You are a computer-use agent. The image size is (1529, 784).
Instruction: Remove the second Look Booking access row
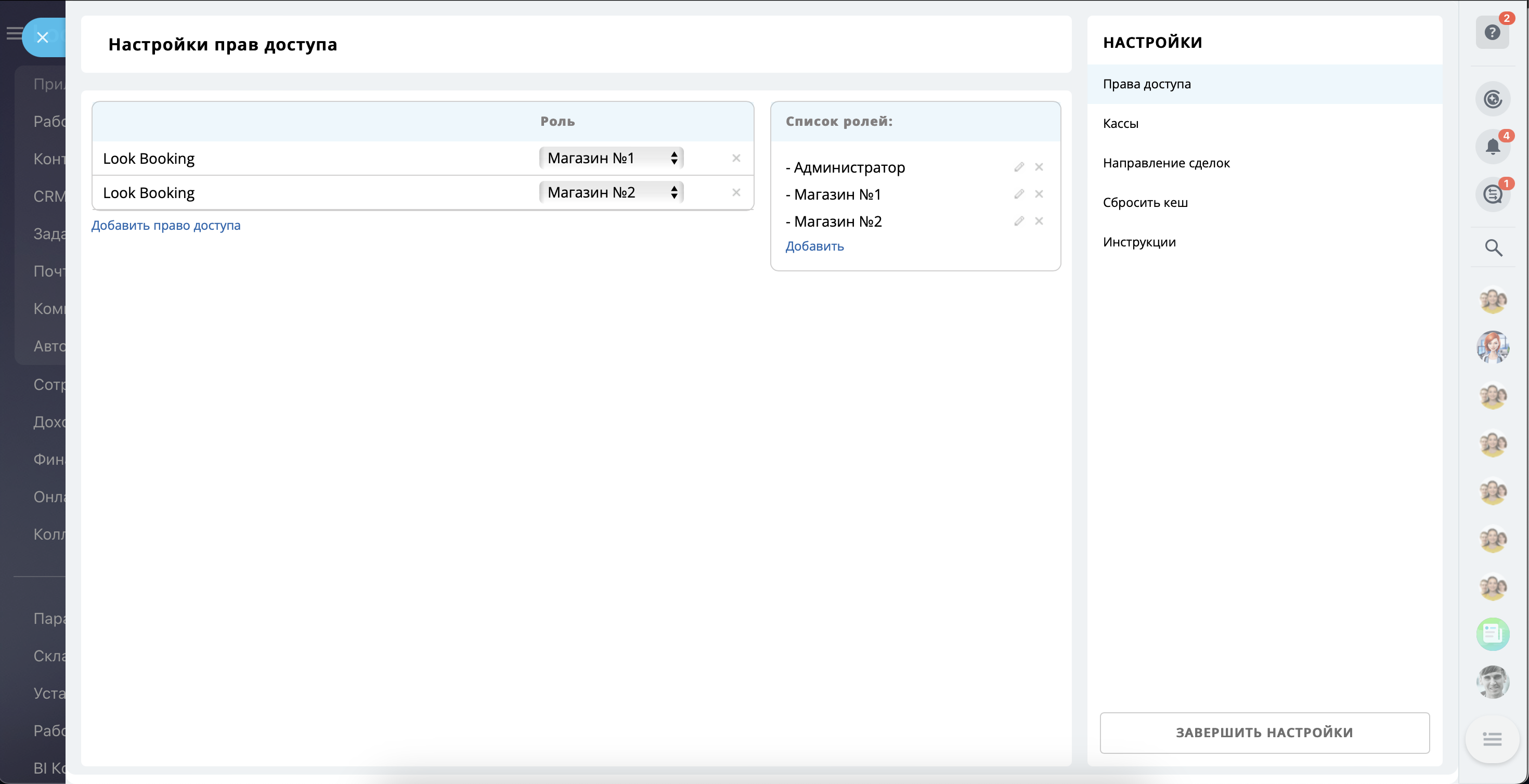[x=736, y=192]
